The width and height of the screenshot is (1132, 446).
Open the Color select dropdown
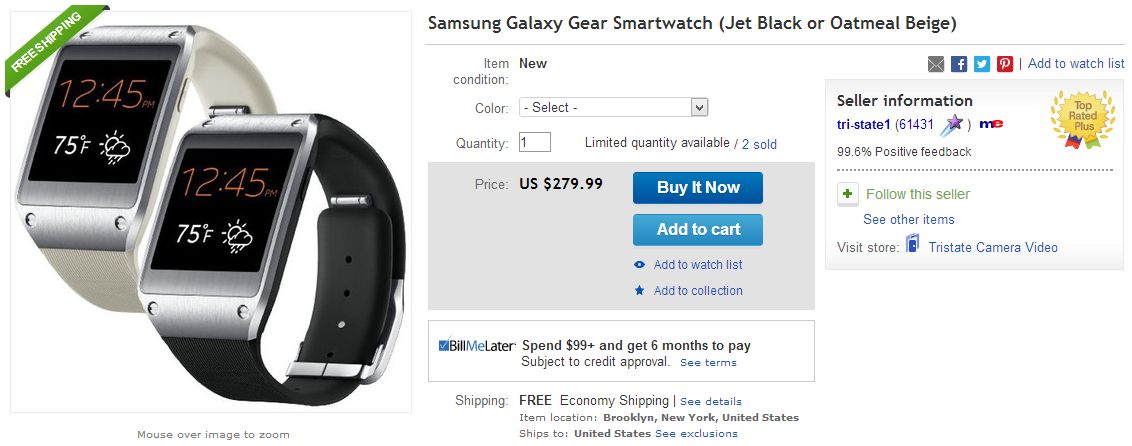pyautogui.click(x=613, y=107)
